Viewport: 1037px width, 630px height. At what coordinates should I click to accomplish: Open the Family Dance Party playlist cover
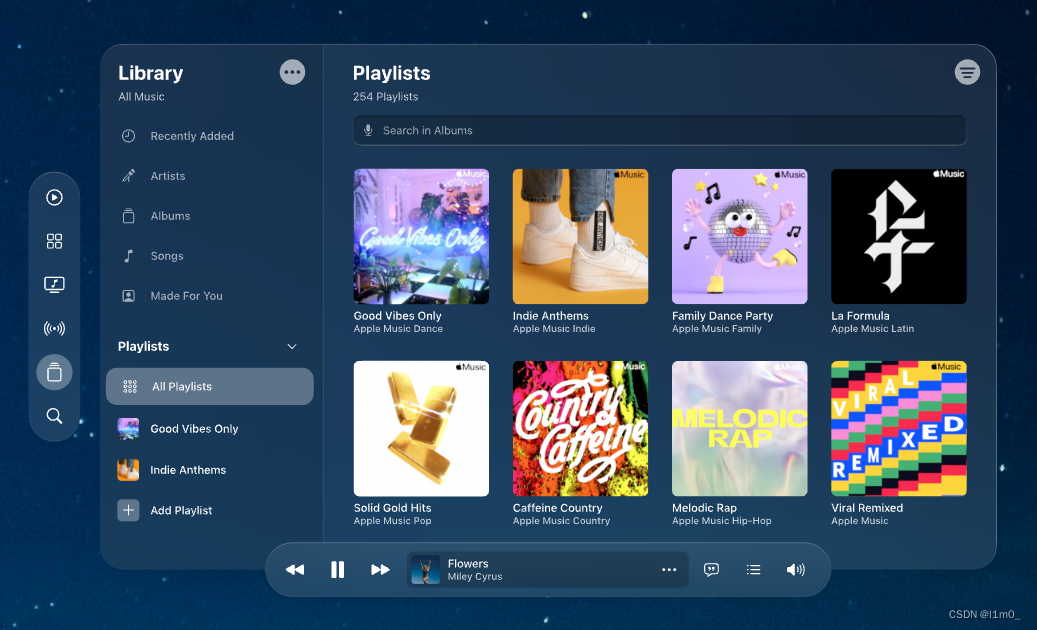pos(739,236)
